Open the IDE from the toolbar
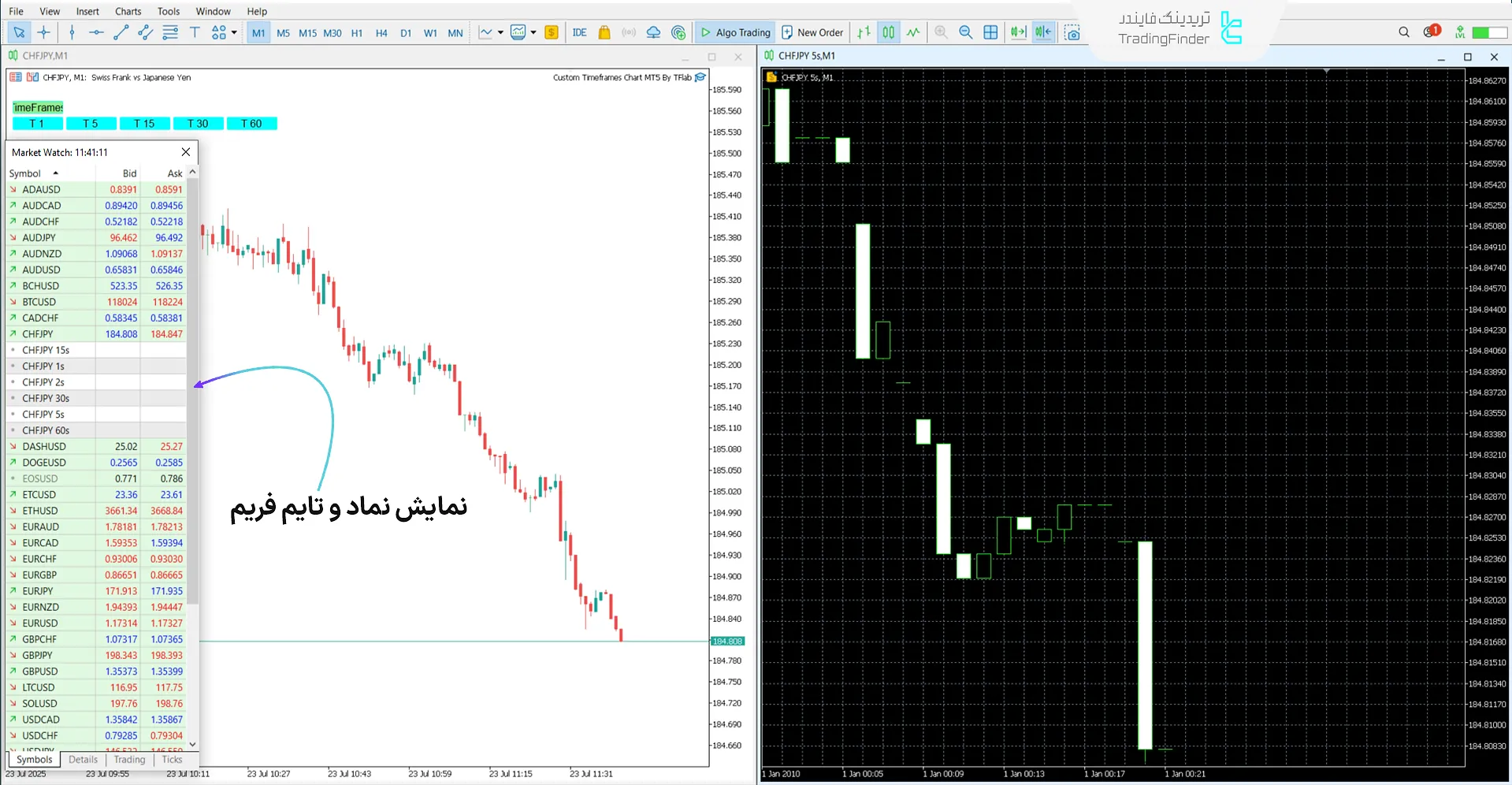 [579, 32]
